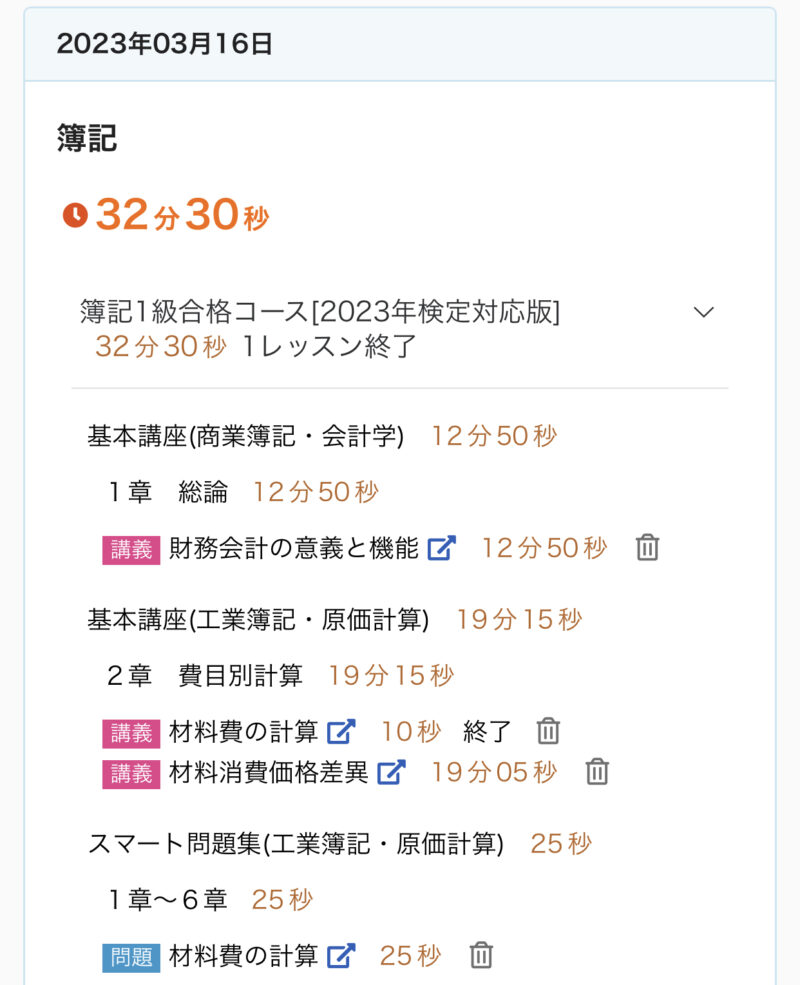
Task: Click the 2023年03月16日 date header
Action: [165, 44]
